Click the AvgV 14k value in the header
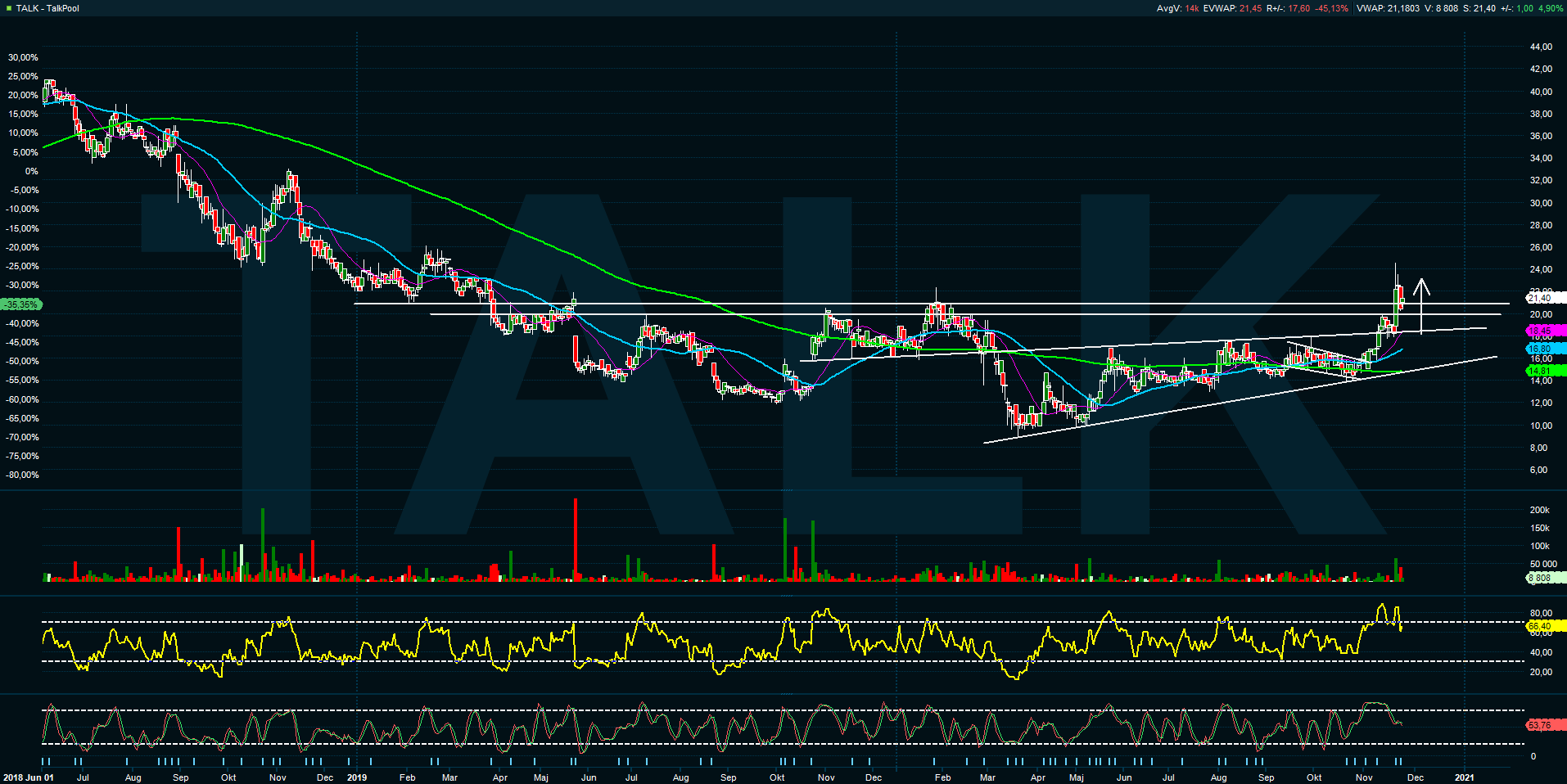The image size is (1567, 784). [1177, 8]
